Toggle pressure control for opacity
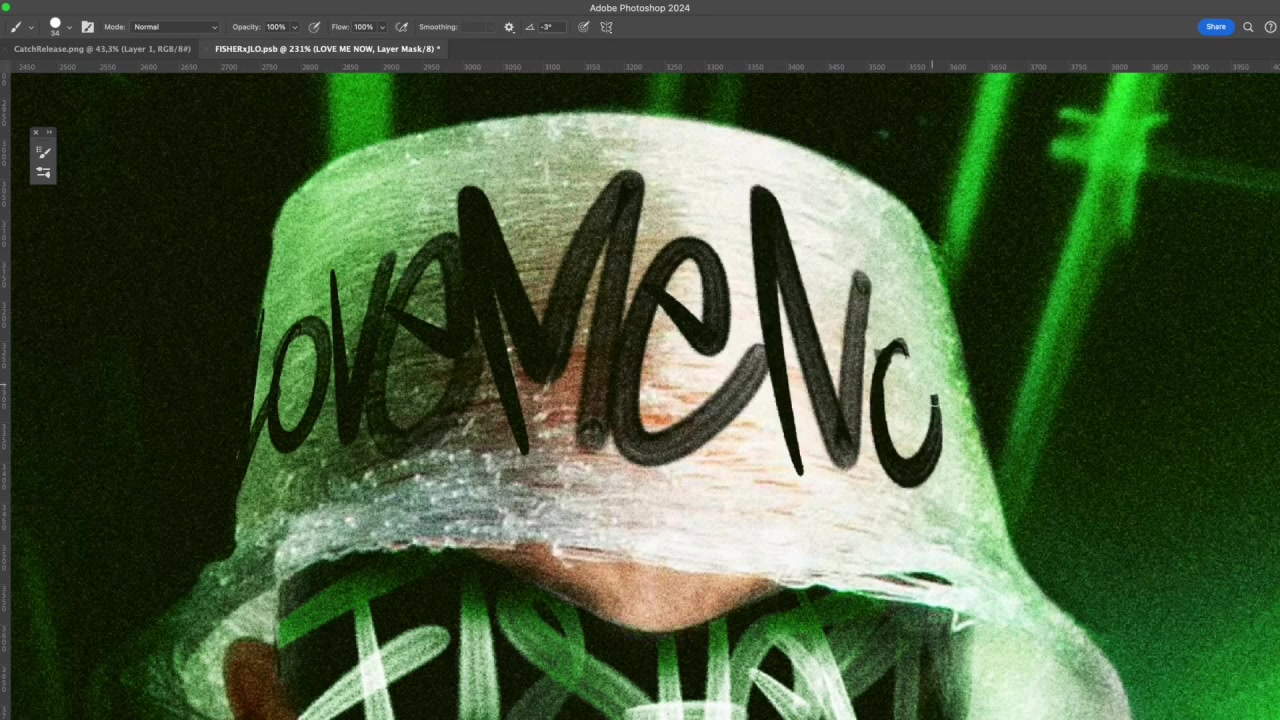Image resolution: width=1280 pixels, height=720 pixels. pos(314,27)
